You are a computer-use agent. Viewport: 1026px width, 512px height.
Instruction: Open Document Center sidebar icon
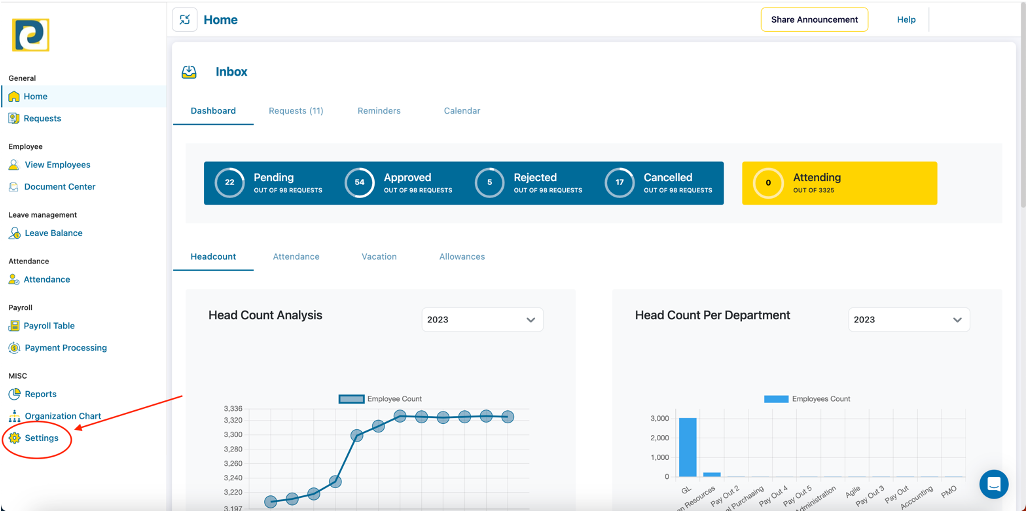tap(14, 187)
